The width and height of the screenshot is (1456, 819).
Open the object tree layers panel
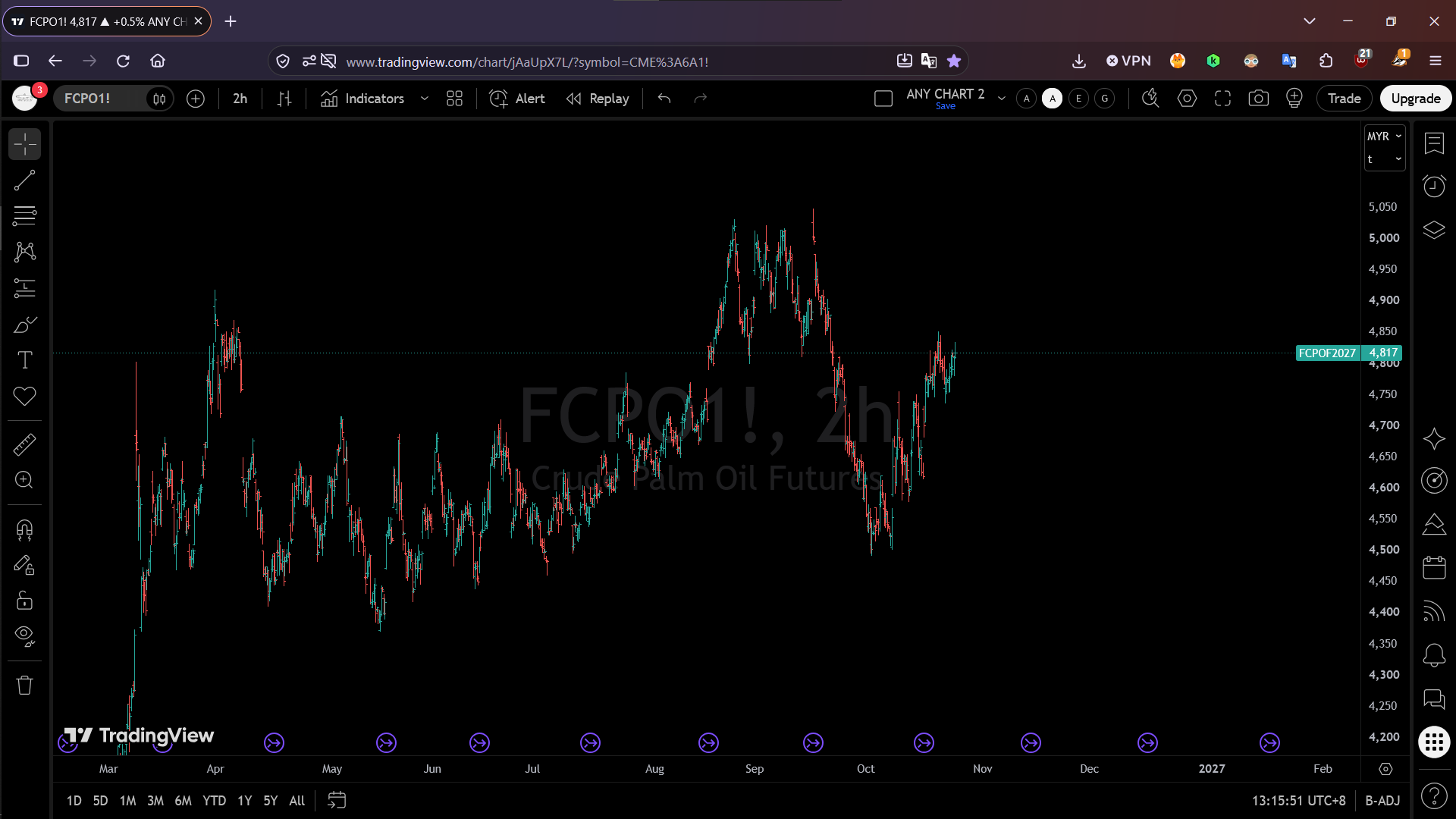tap(1433, 230)
